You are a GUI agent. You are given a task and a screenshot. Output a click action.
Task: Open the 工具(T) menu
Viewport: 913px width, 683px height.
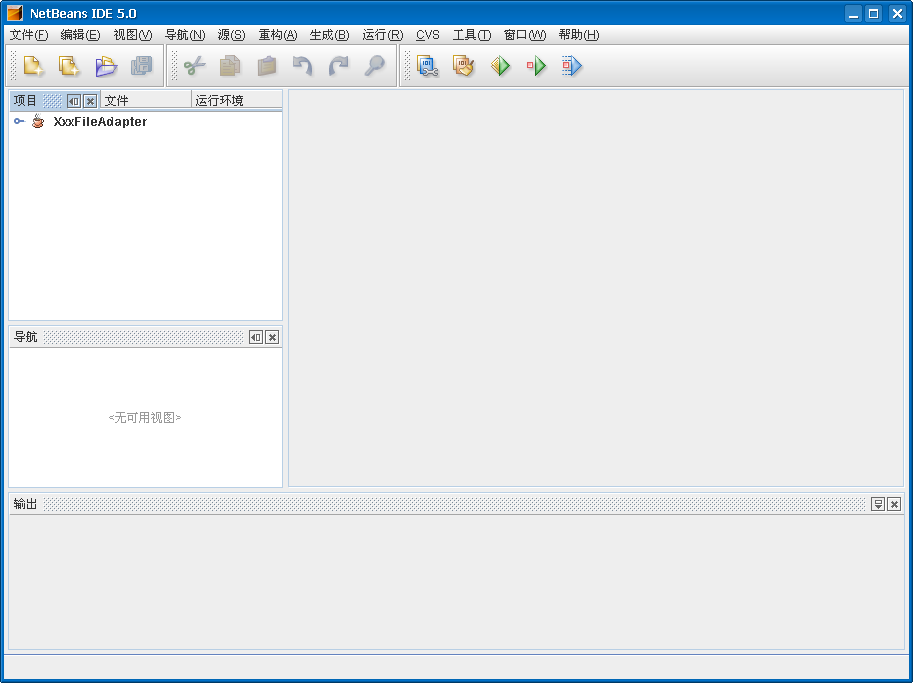[x=472, y=35]
